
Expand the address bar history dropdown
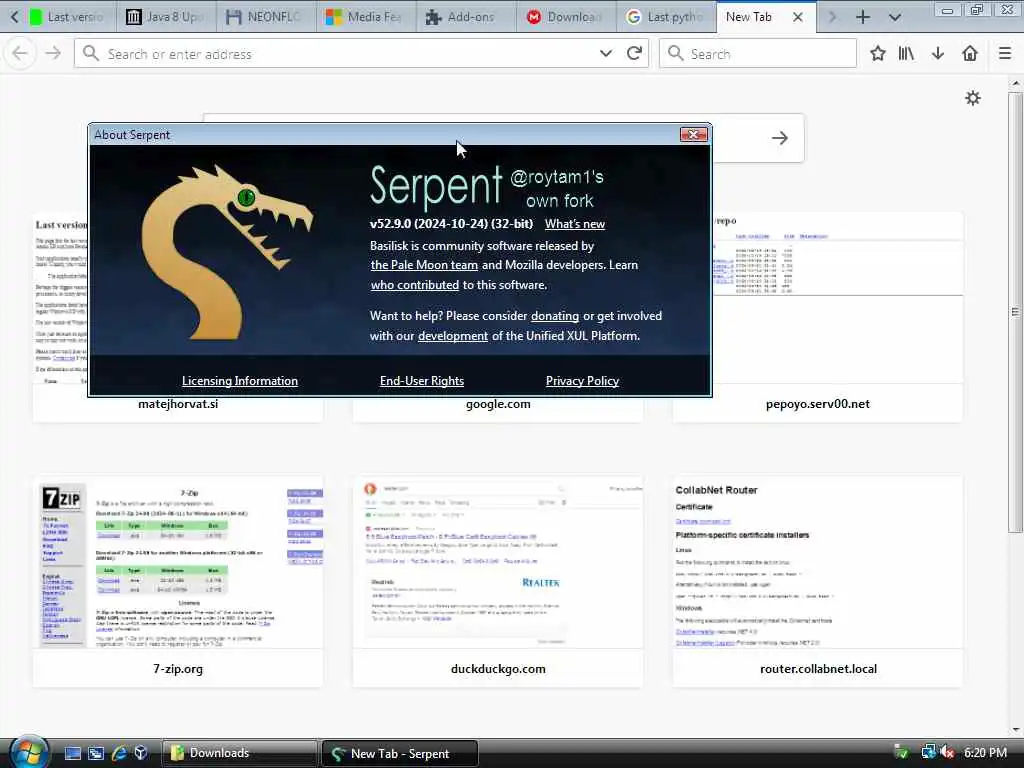point(605,54)
